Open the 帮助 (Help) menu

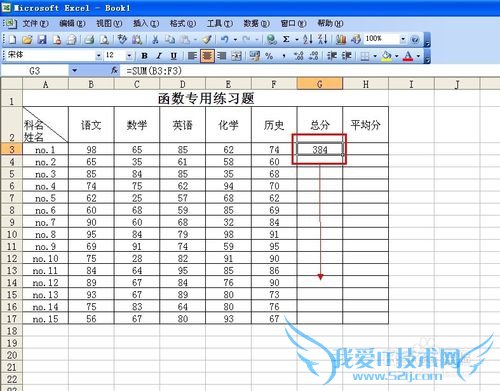point(330,24)
